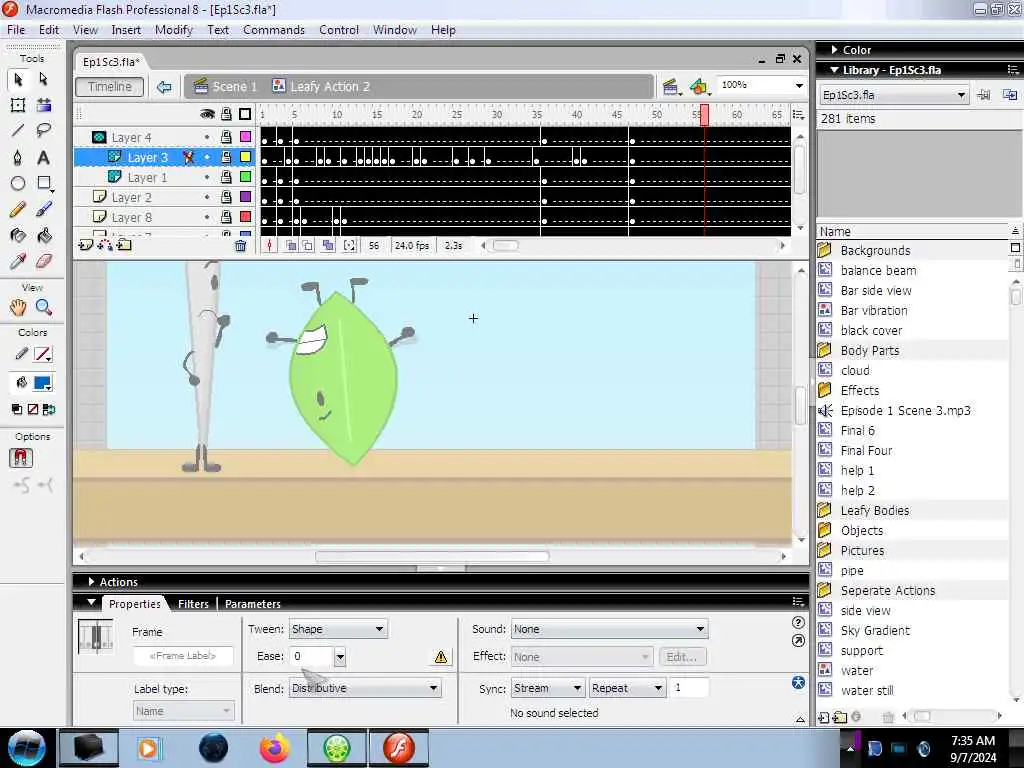Click the Frame Label input field

pos(183,656)
